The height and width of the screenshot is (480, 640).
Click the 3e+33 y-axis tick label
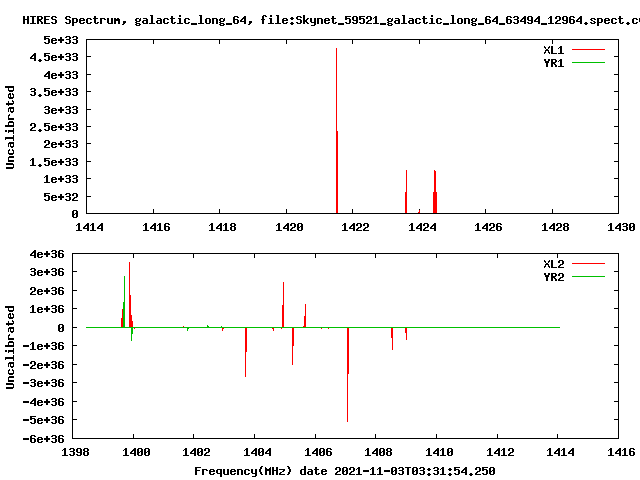tap(61, 110)
